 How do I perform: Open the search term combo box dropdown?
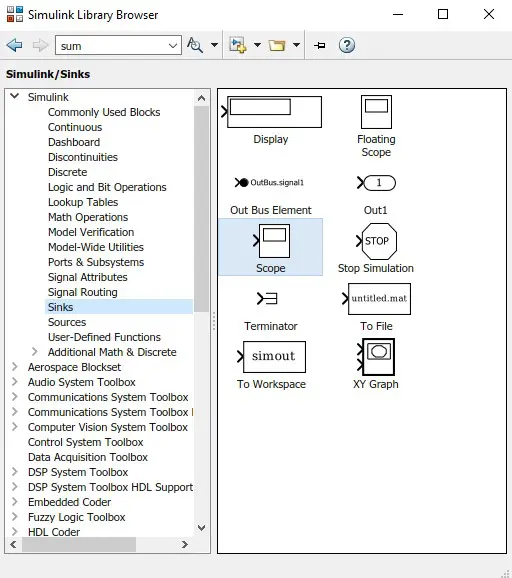pyautogui.click(x=173, y=46)
